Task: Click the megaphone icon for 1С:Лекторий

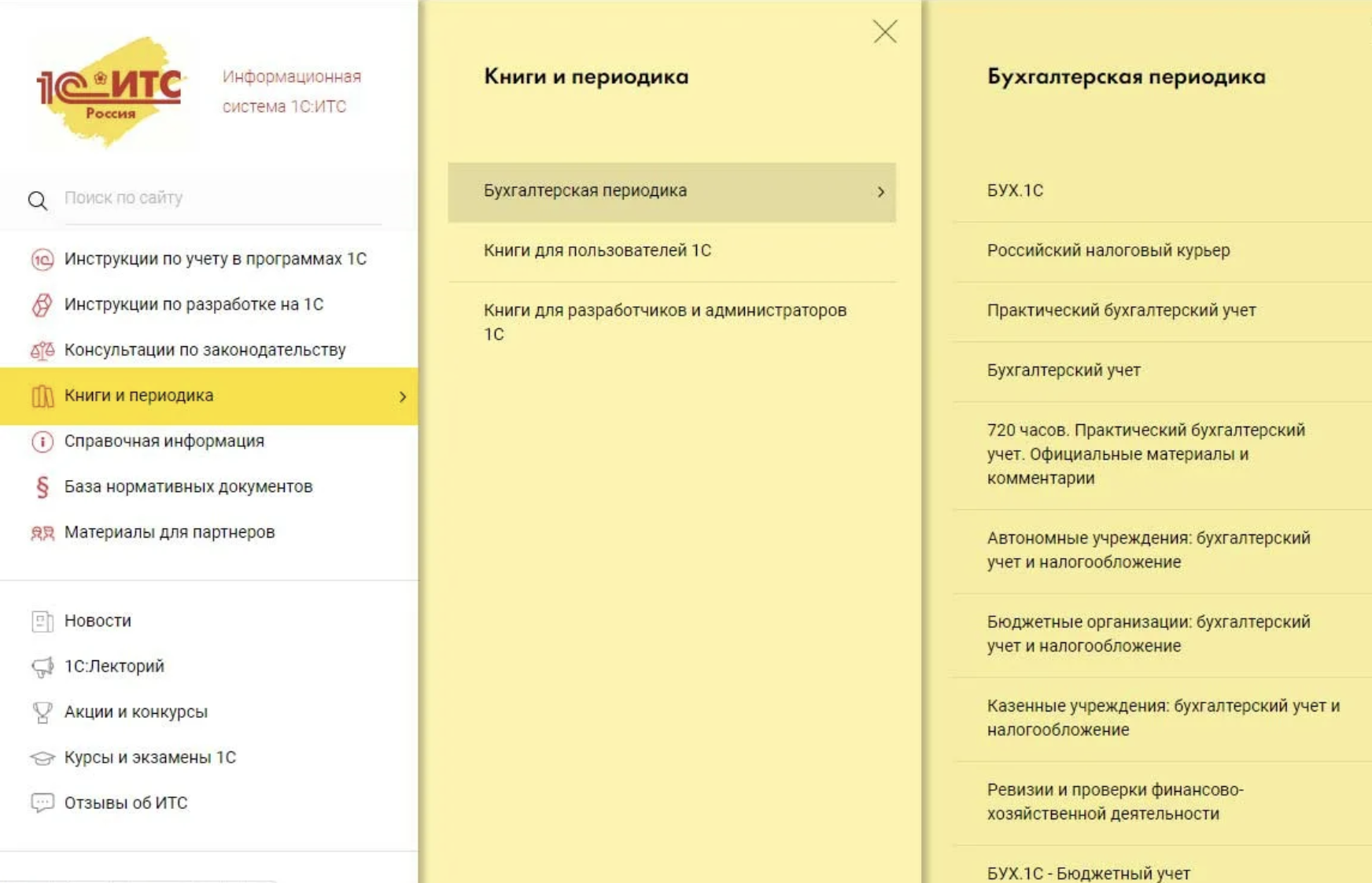Action: (x=42, y=667)
